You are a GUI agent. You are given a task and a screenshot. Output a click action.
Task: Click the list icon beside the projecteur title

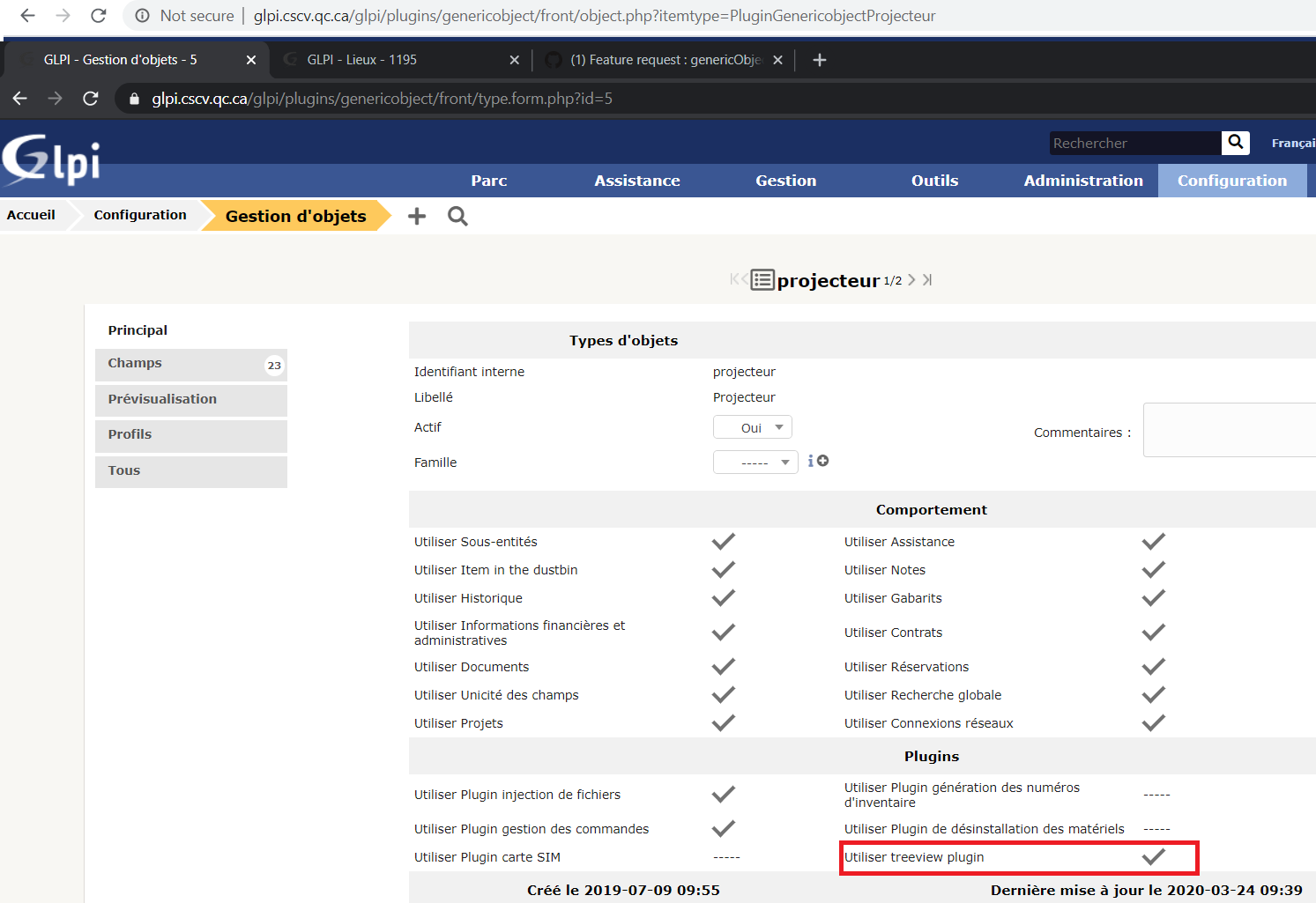pos(763,279)
